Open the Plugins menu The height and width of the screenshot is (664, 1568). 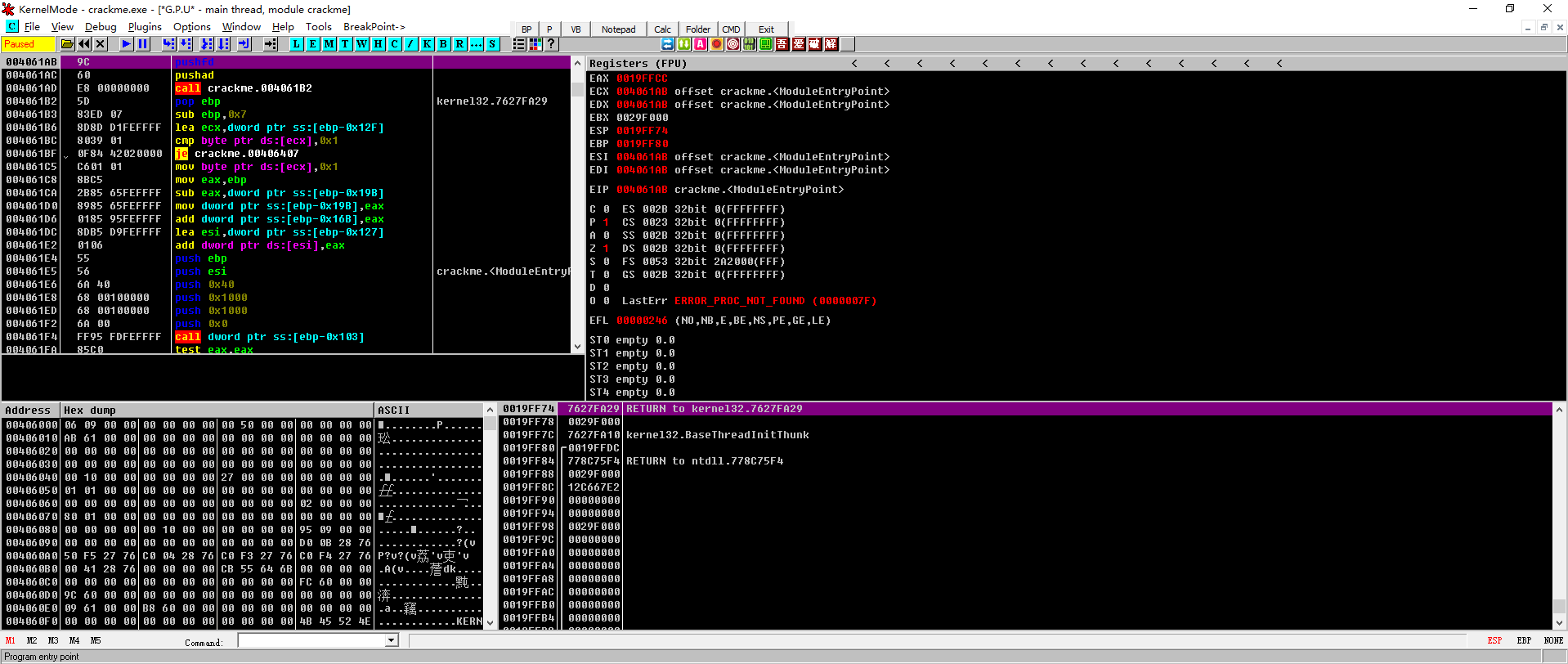(145, 27)
